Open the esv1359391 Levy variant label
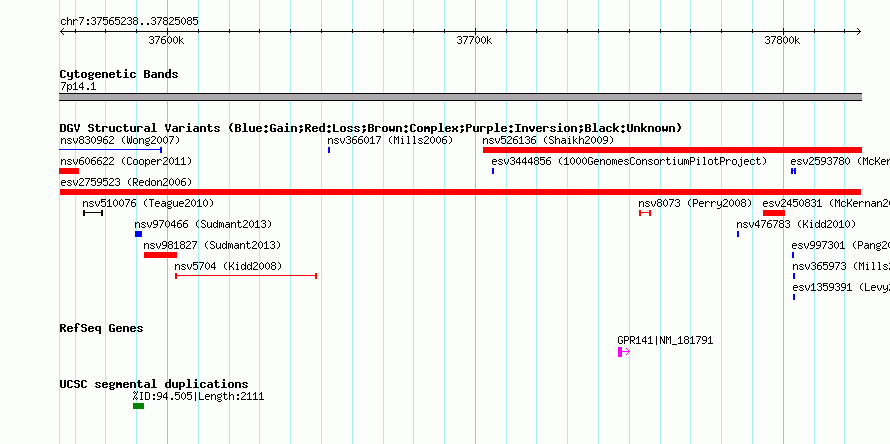 click(841, 287)
